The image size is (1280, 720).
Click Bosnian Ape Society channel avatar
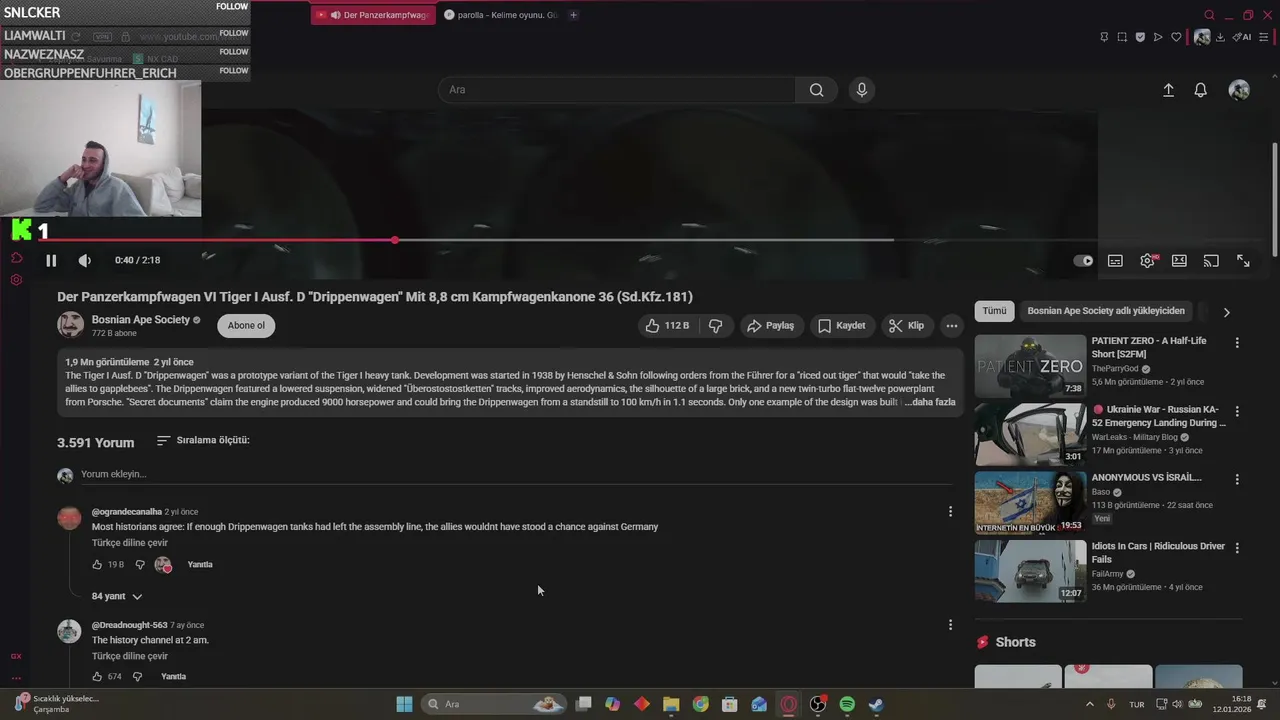(x=70, y=325)
